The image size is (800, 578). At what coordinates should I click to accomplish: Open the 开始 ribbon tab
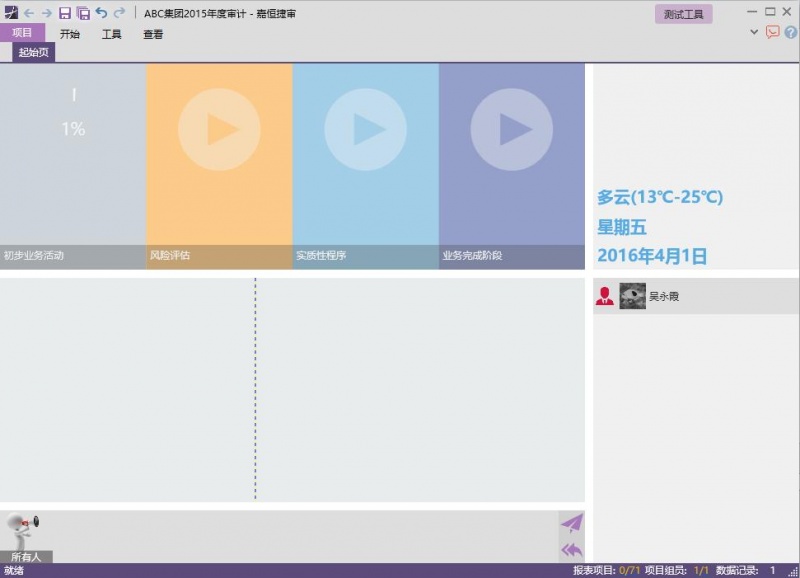point(70,34)
